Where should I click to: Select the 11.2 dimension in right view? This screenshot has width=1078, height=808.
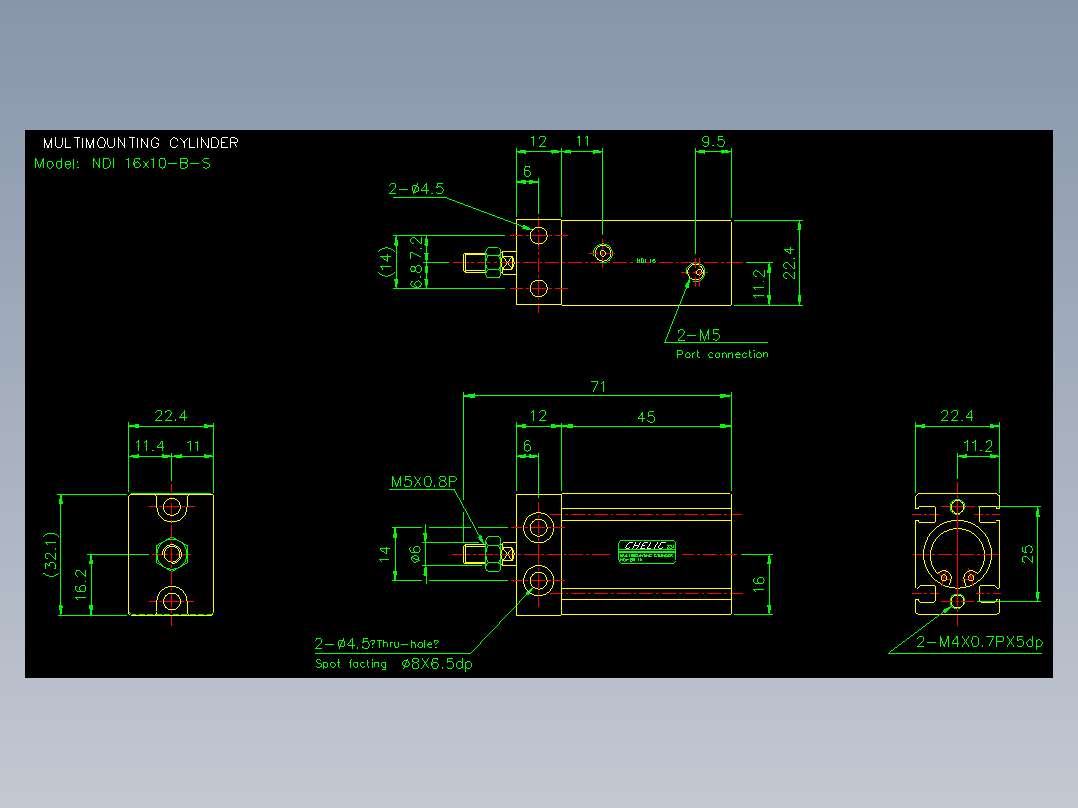[x=978, y=446]
